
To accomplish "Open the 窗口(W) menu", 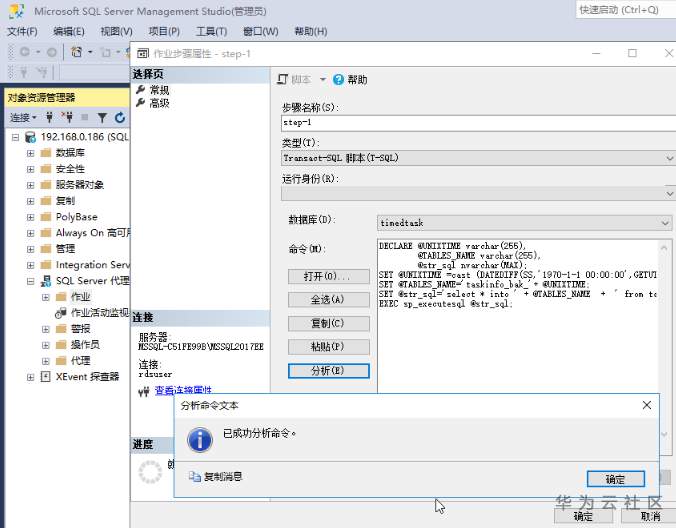I will coord(260,31).
